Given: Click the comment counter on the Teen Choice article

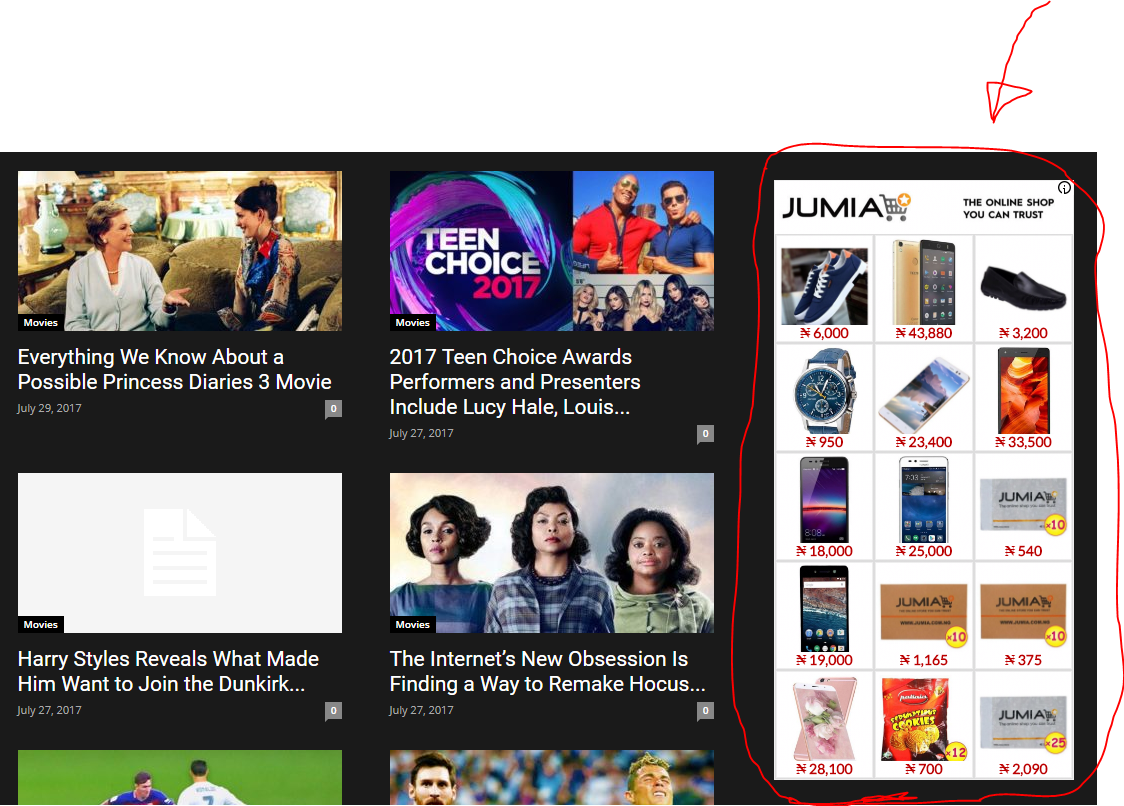Looking at the screenshot, I should pos(705,432).
